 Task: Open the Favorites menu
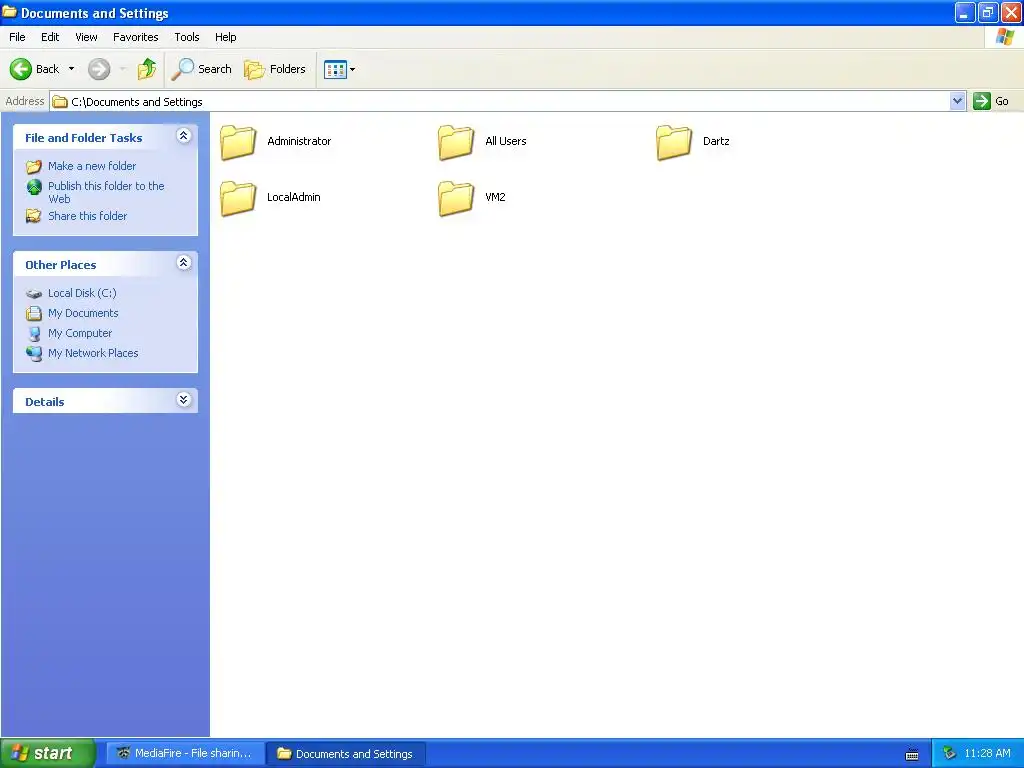click(135, 37)
